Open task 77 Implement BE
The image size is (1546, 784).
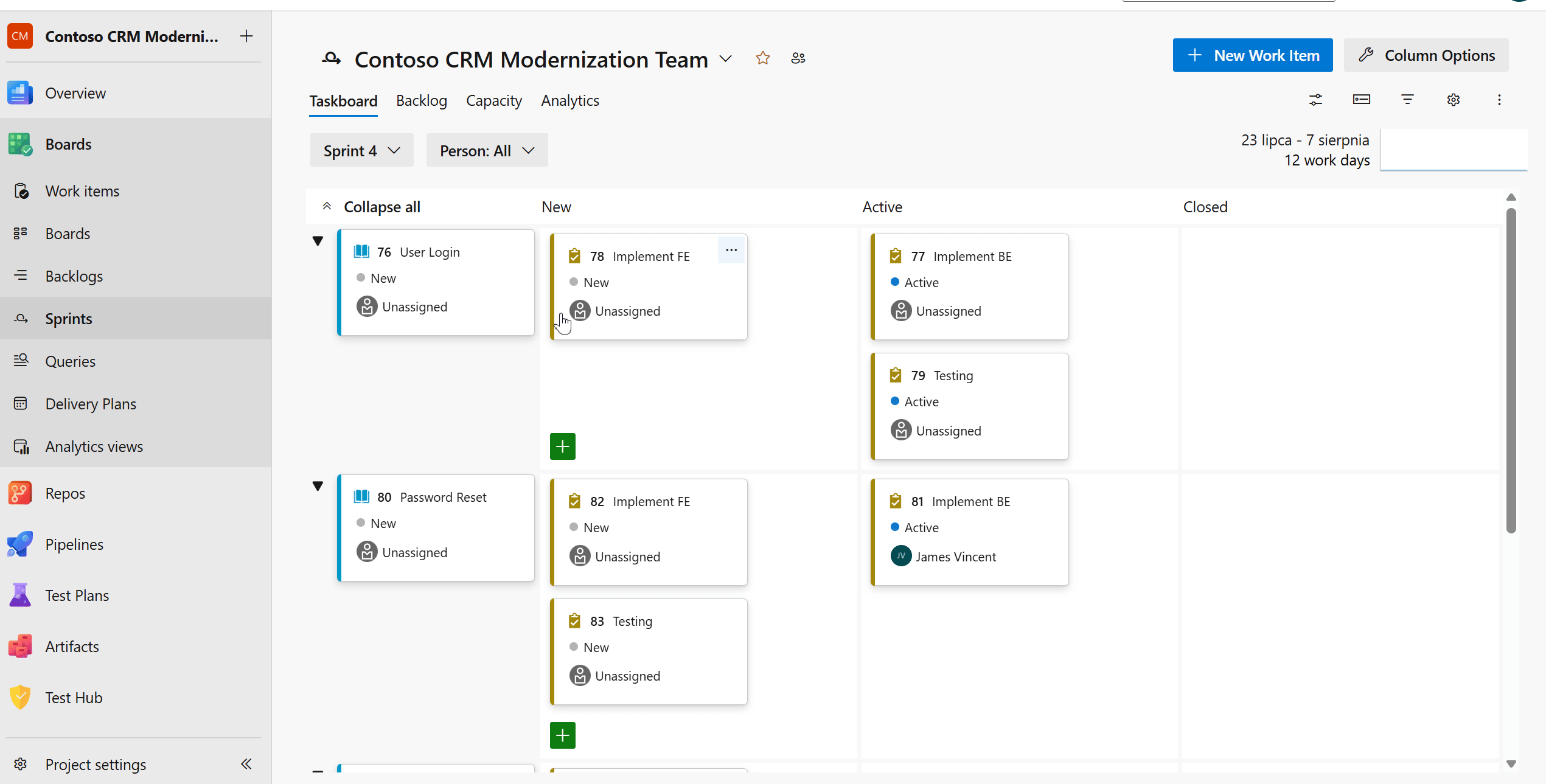(972, 256)
